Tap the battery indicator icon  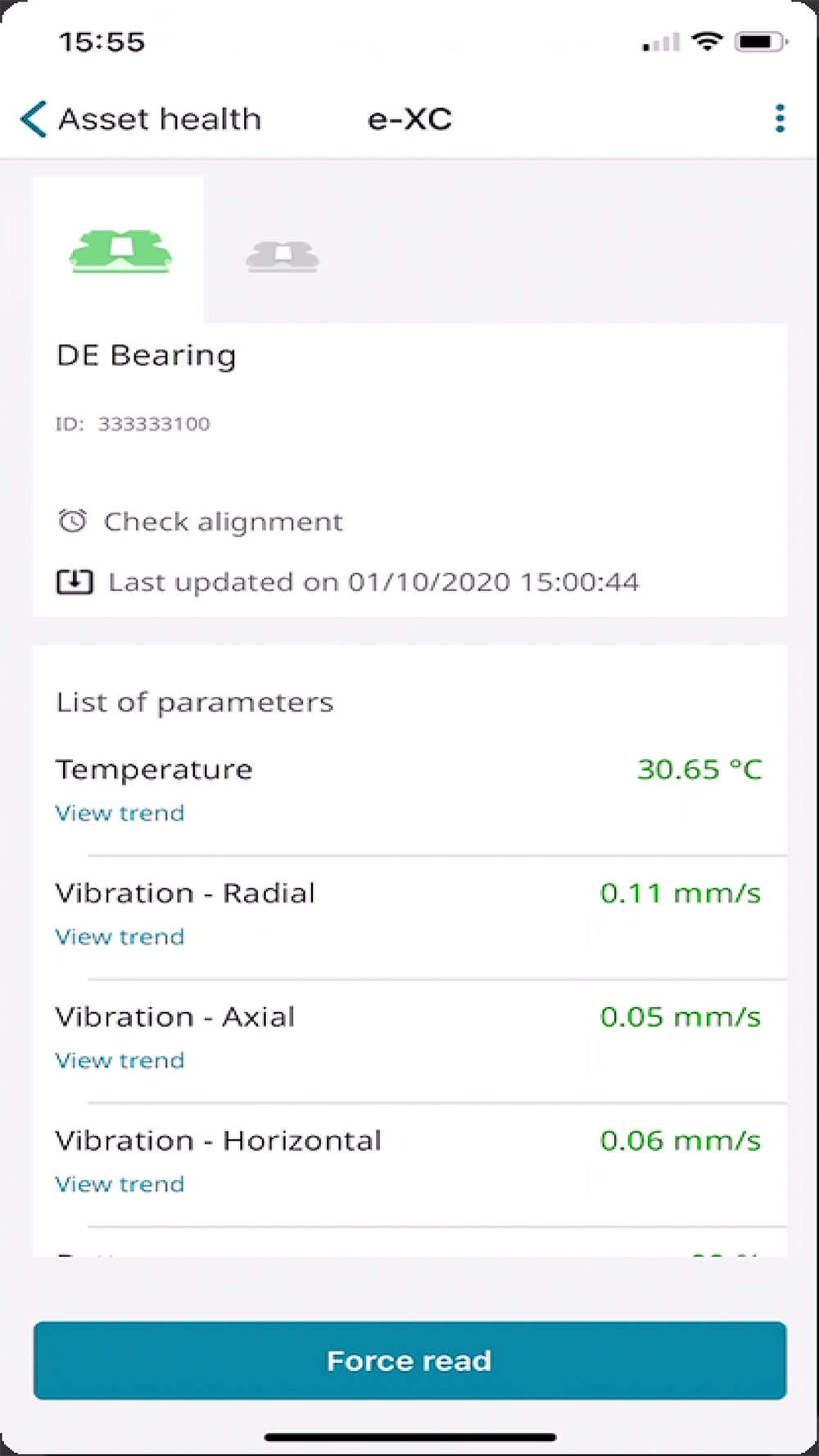(761, 41)
